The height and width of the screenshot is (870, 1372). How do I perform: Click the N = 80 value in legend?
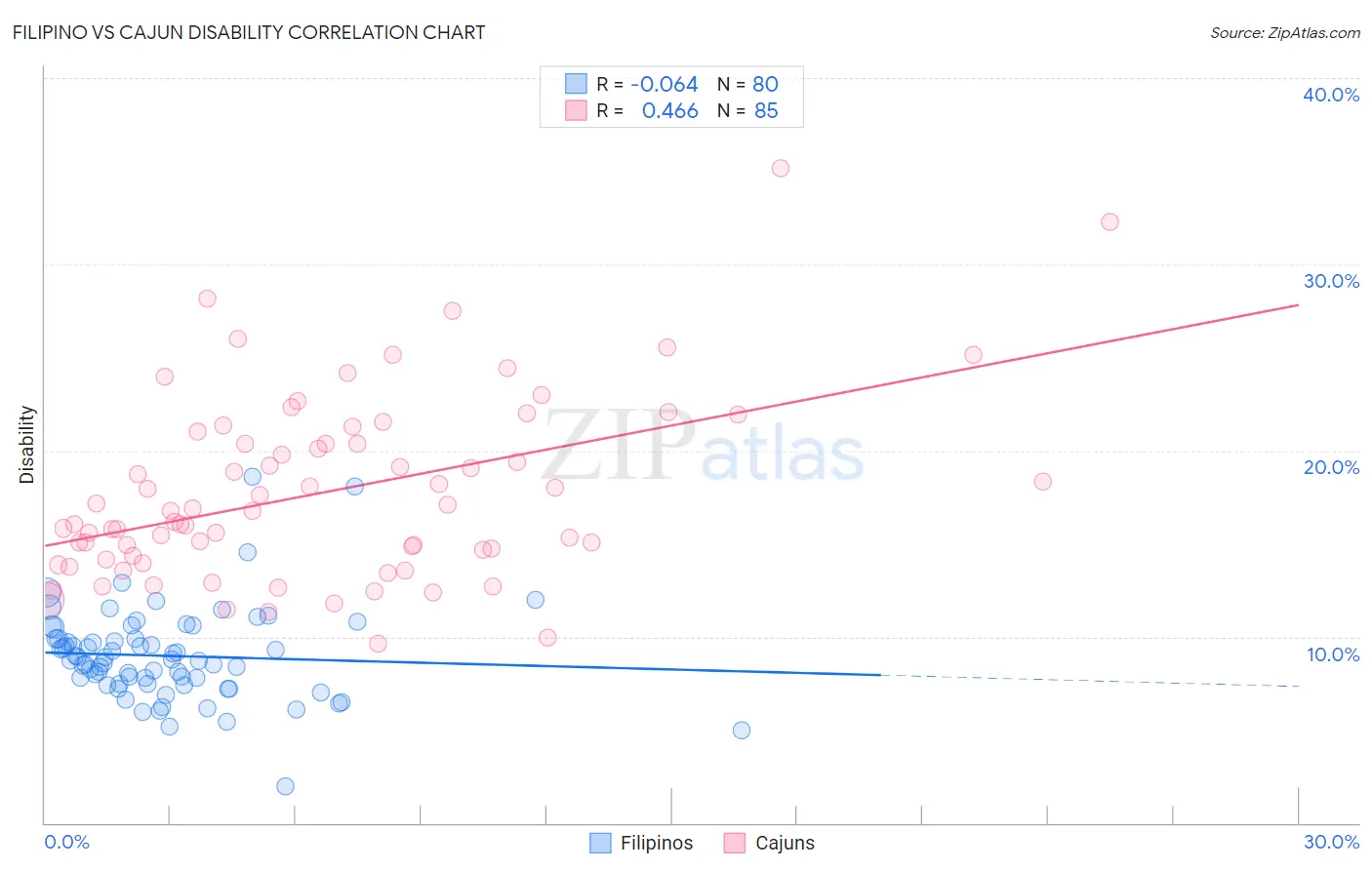[747, 84]
